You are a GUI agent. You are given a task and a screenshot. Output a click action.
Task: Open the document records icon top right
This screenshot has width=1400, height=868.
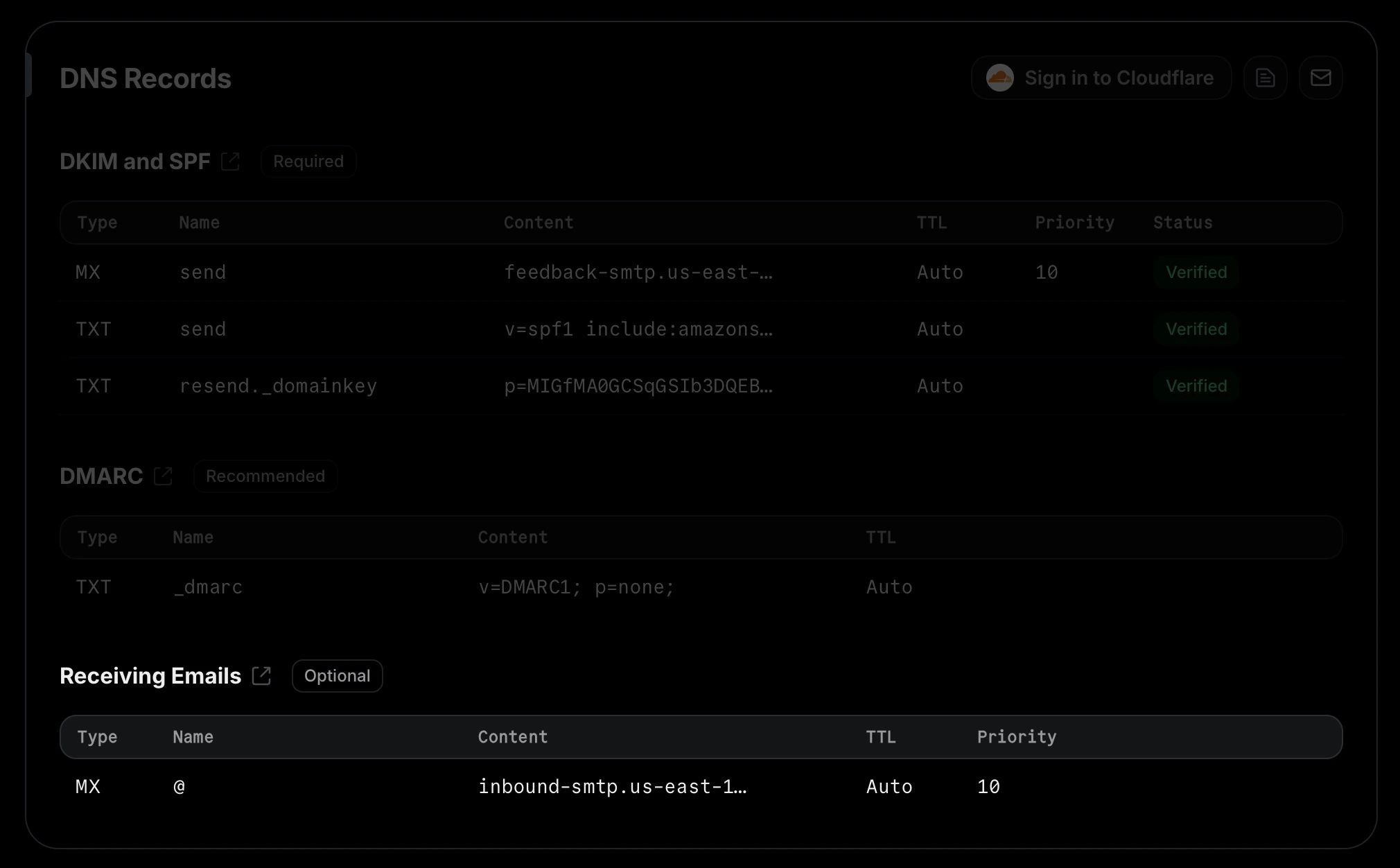pos(1266,78)
